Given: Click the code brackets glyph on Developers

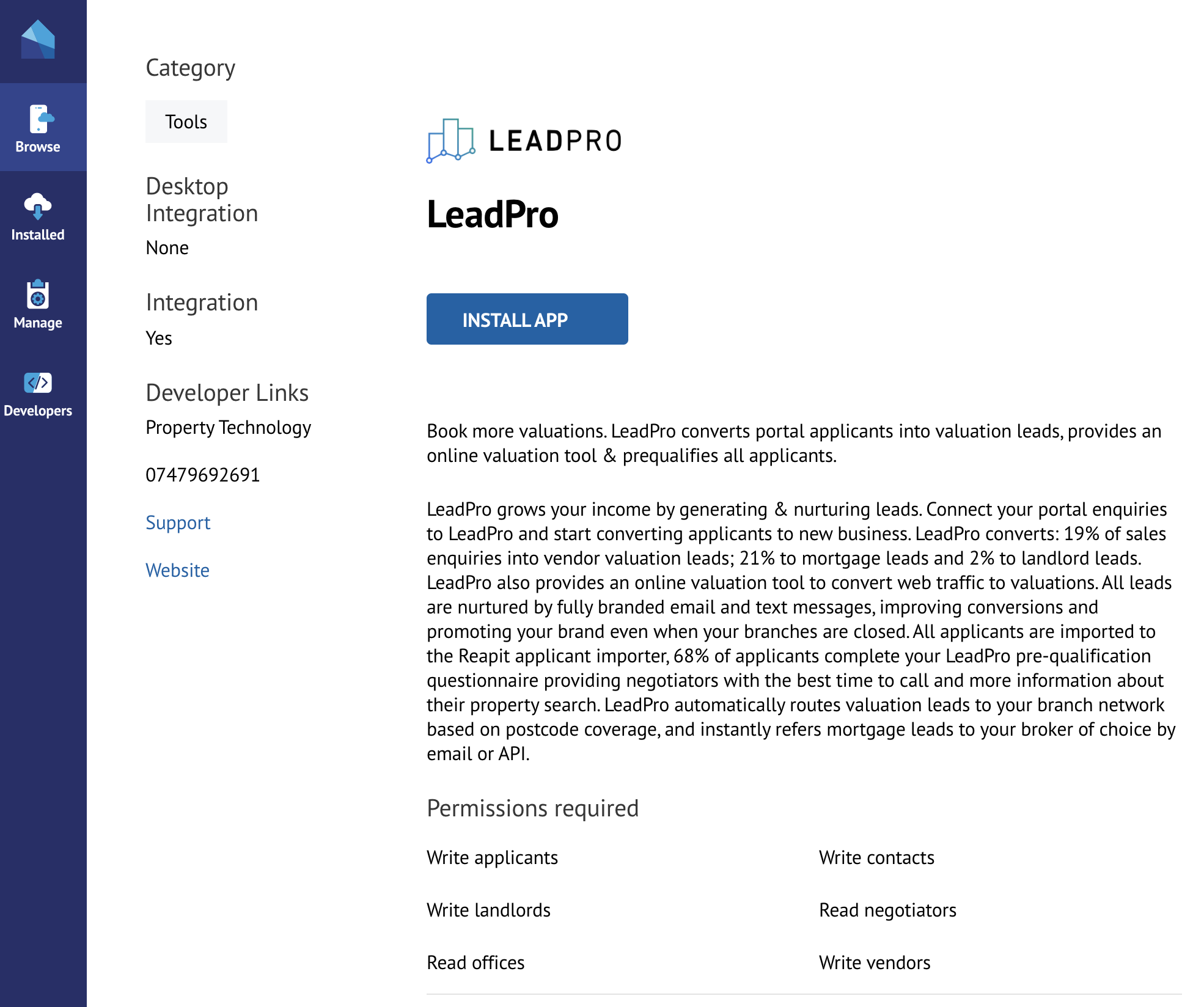Looking at the screenshot, I should click(x=37, y=383).
